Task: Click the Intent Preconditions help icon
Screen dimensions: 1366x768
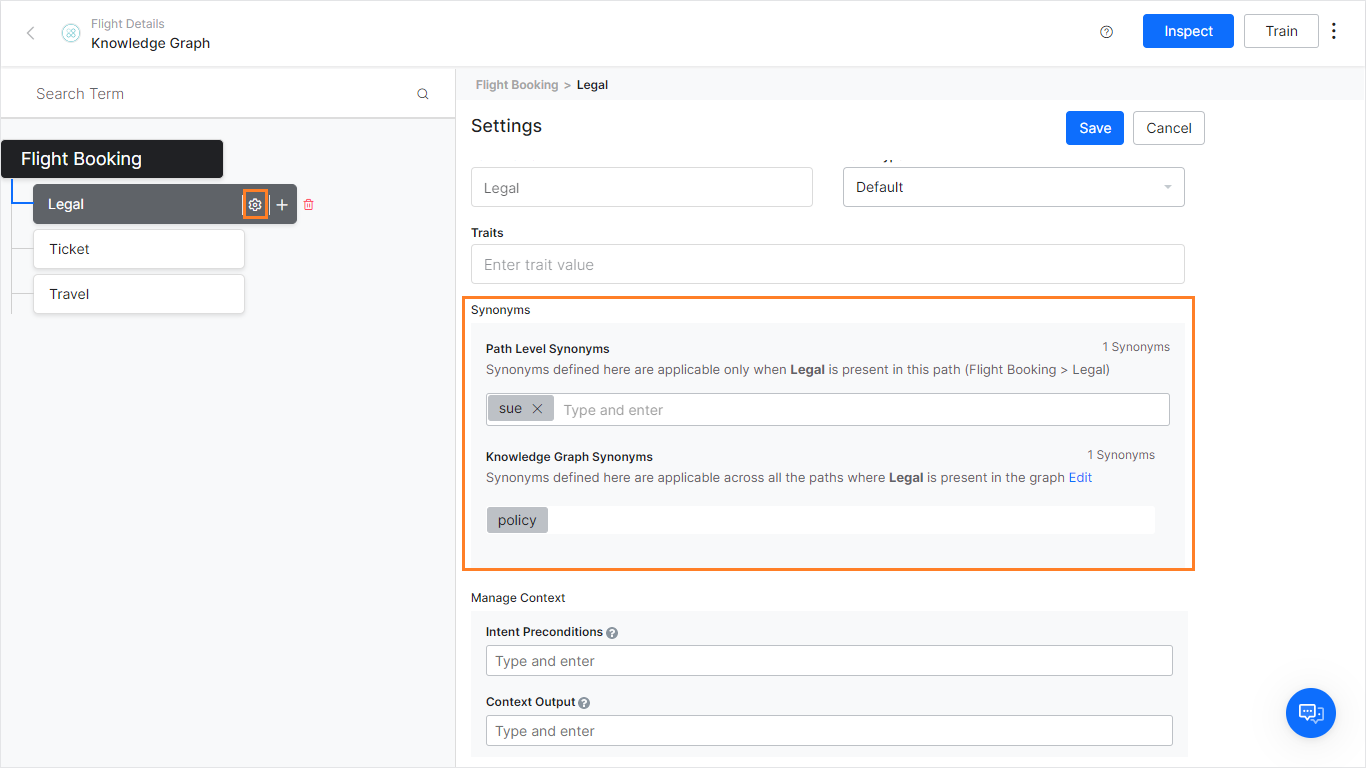Action: (x=611, y=632)
